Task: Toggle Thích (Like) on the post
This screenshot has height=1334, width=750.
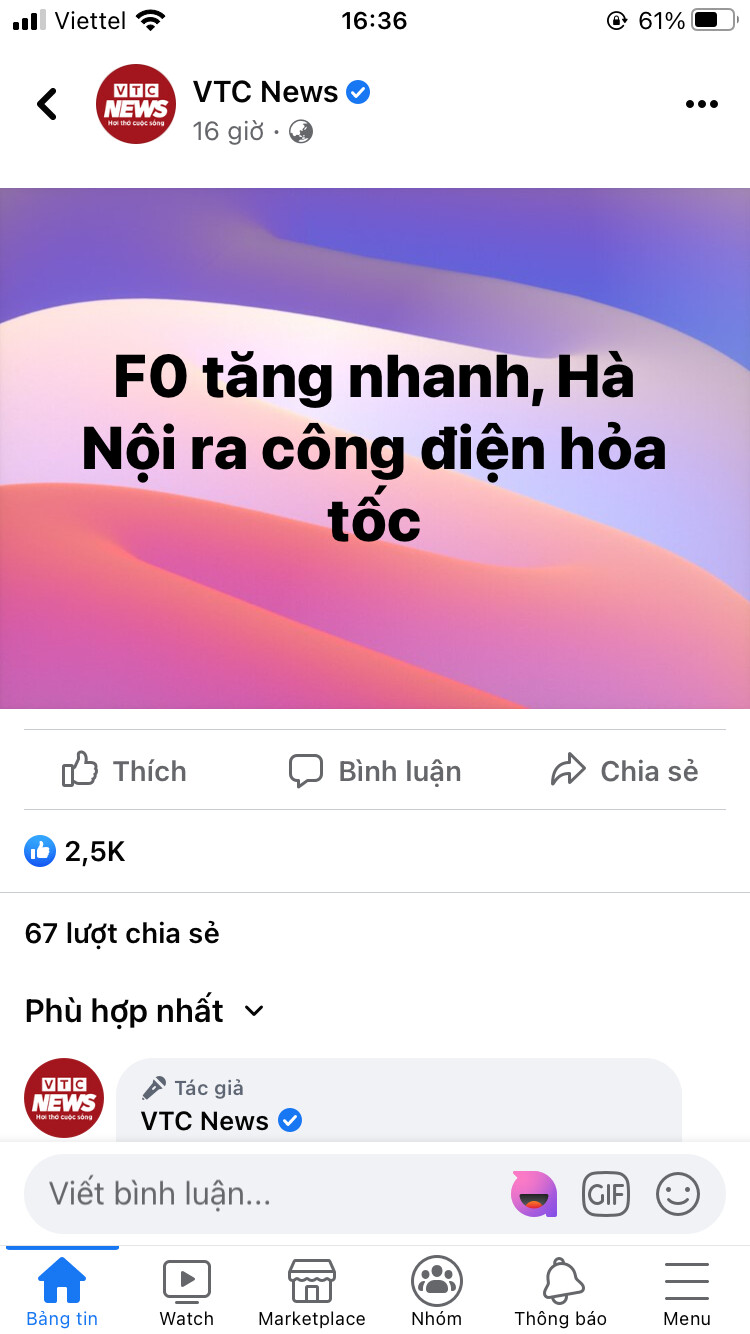Action: point(124,770)
